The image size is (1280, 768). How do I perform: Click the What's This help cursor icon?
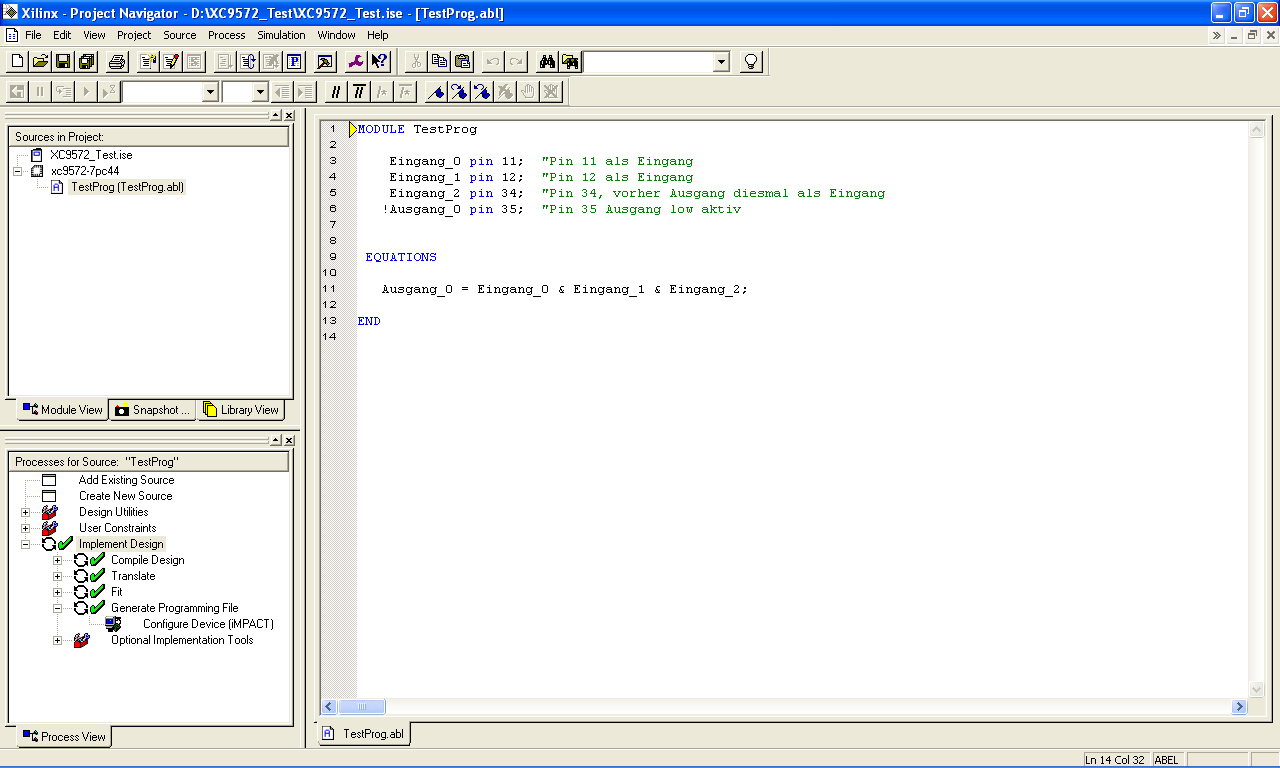(x=379, y=62)
